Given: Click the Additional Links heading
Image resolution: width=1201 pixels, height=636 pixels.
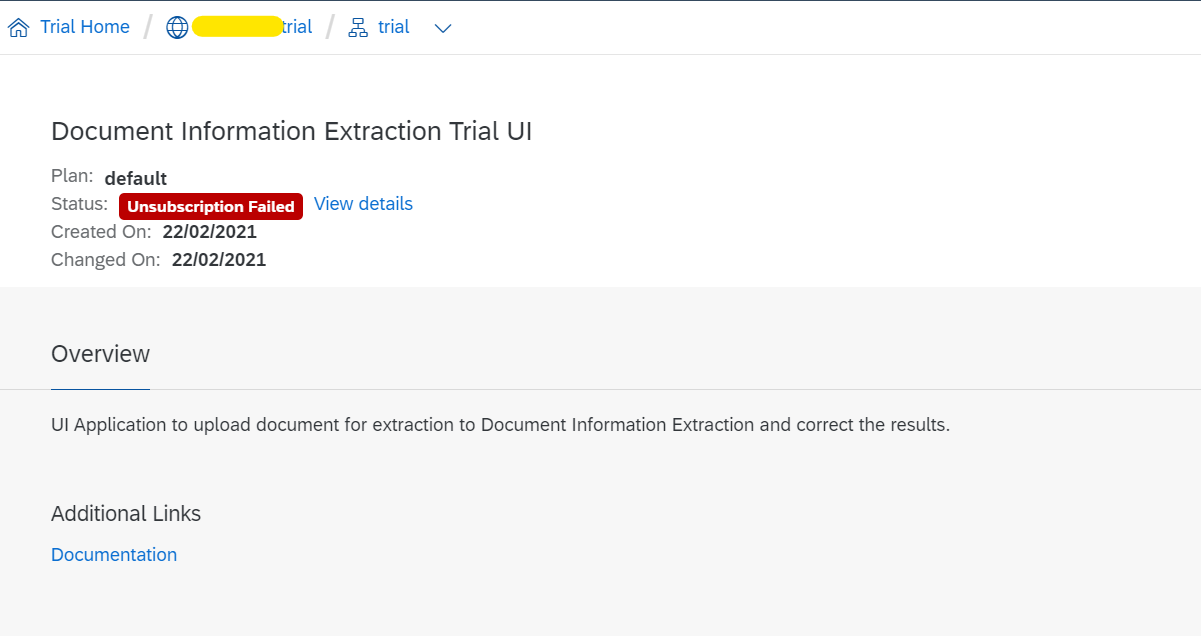Looking at the screenshot, I should (126, 514).
